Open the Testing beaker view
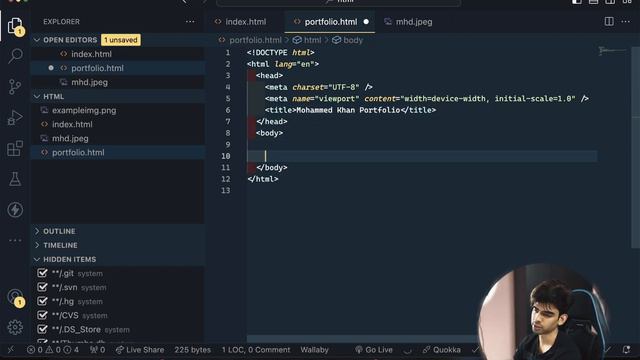The width and height of the screenshot is (640, 360). coord(15,179)
